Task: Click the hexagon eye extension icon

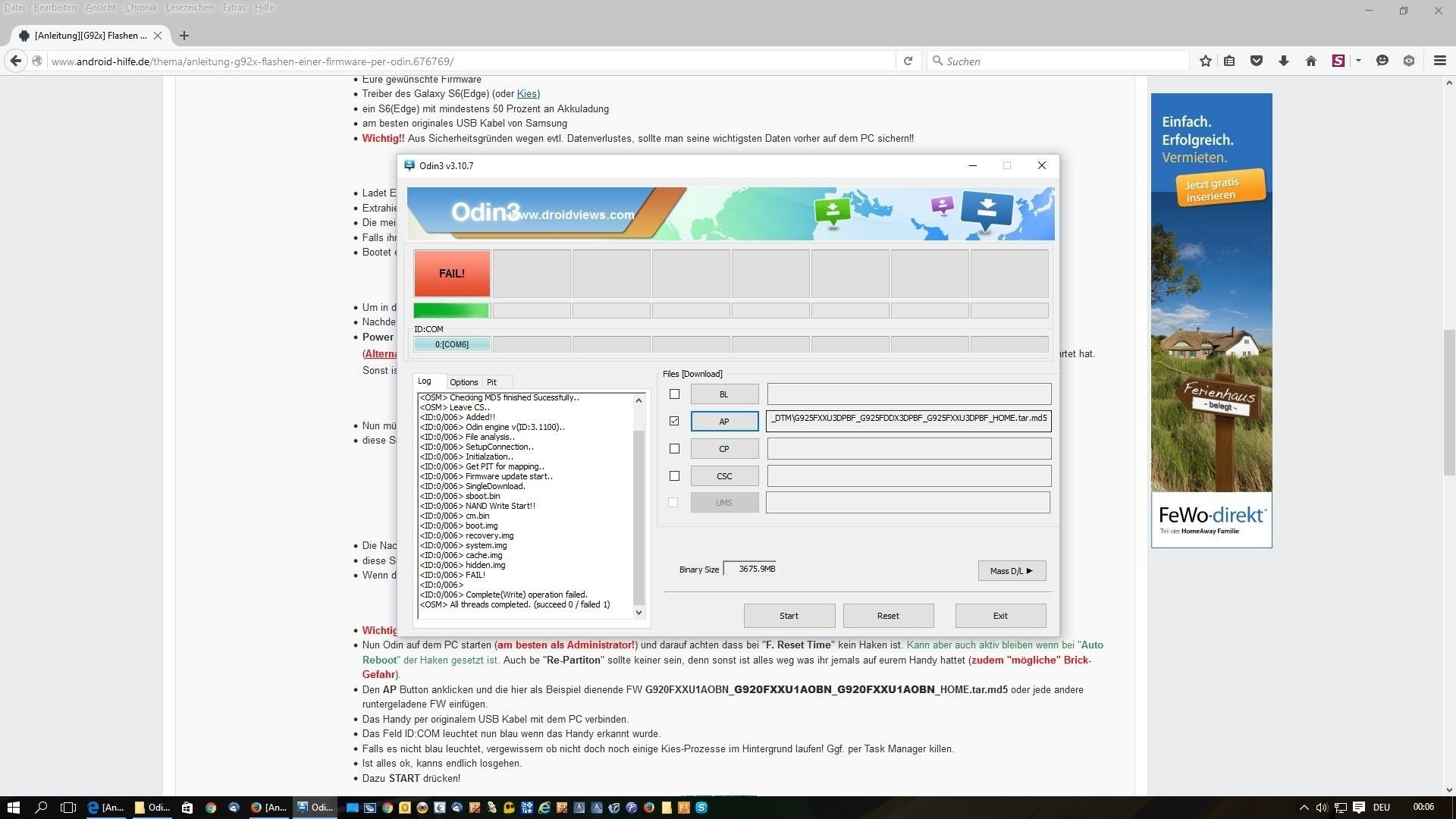Action: coord(1409,61)
